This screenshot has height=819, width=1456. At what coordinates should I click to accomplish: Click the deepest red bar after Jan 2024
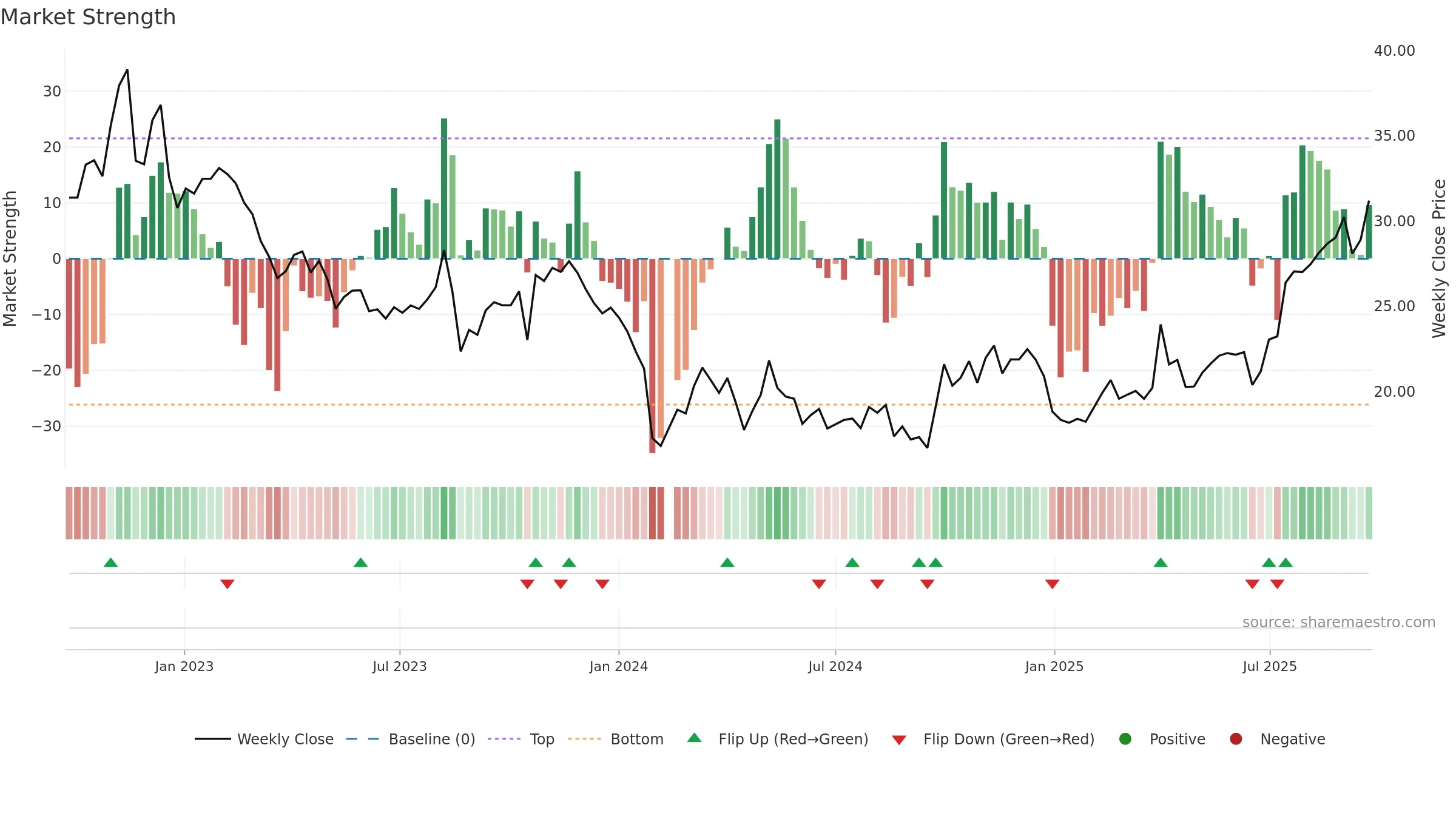point(652,356)
